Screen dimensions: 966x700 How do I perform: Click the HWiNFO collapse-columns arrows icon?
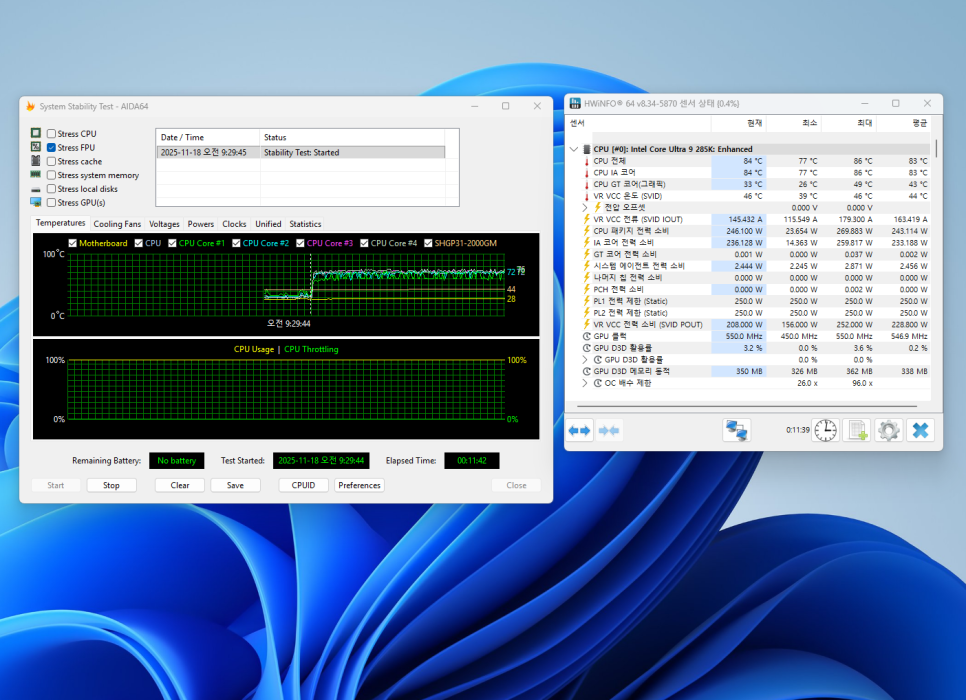(609, 430)
